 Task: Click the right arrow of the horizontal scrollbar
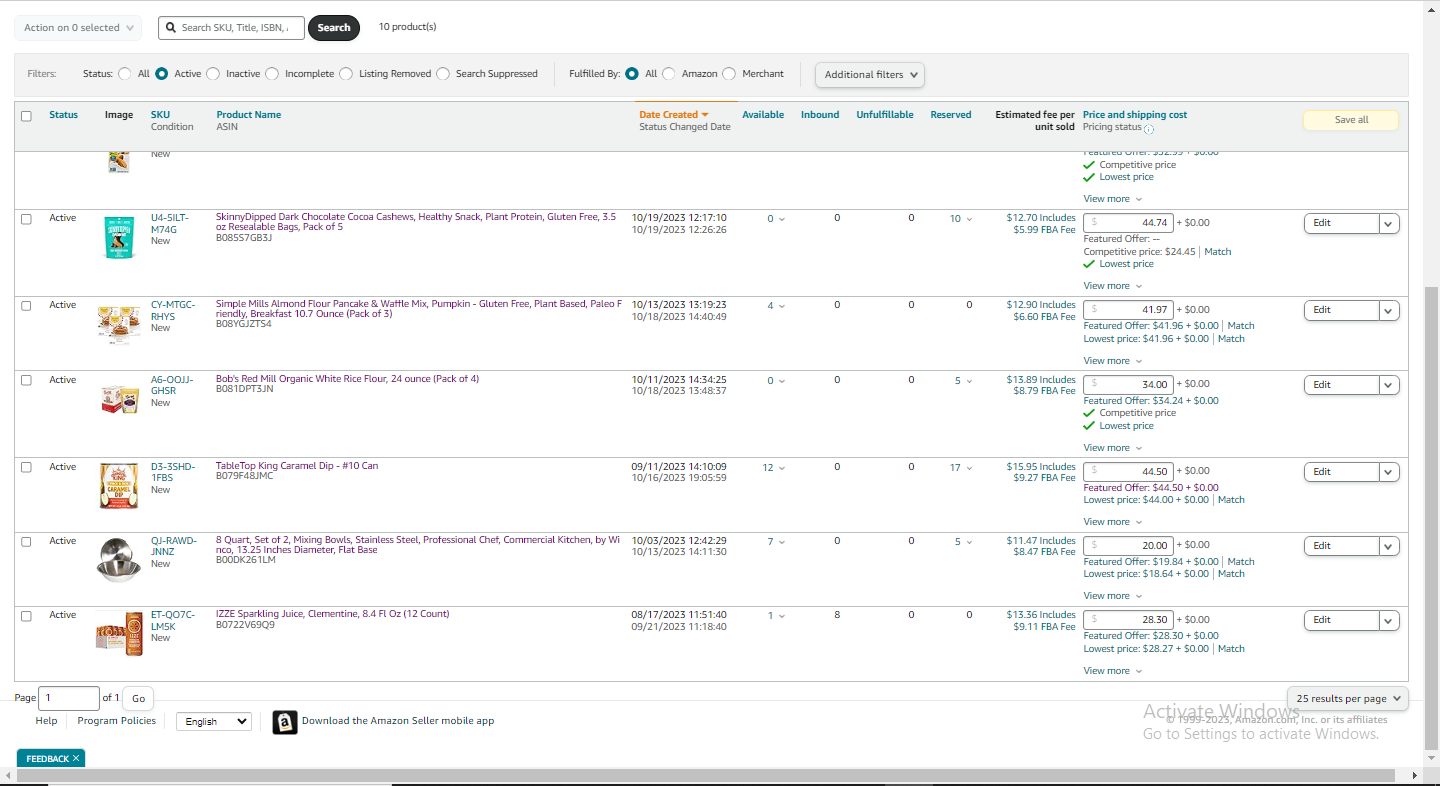tap(1416, 776)
